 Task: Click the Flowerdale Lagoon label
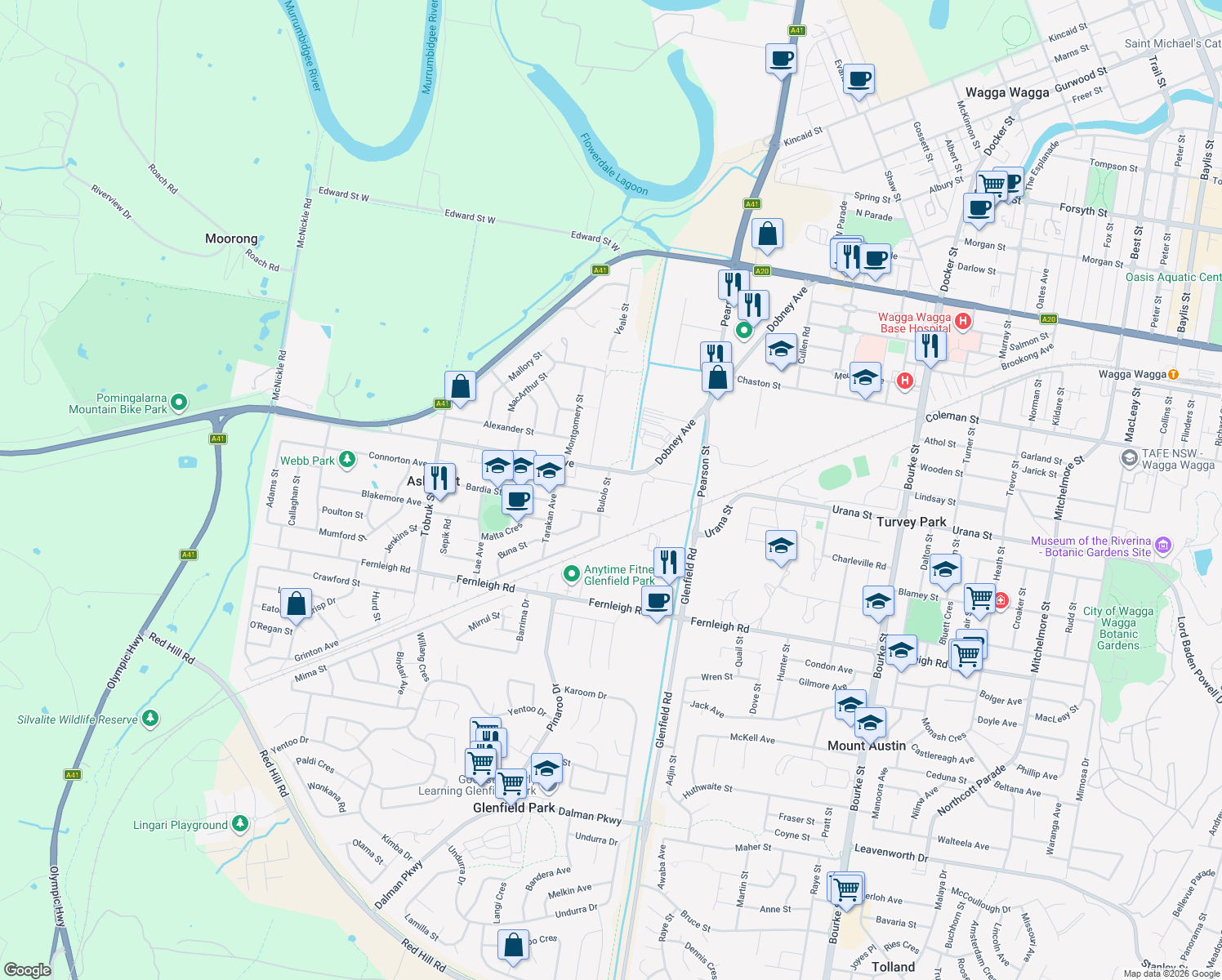614,165
